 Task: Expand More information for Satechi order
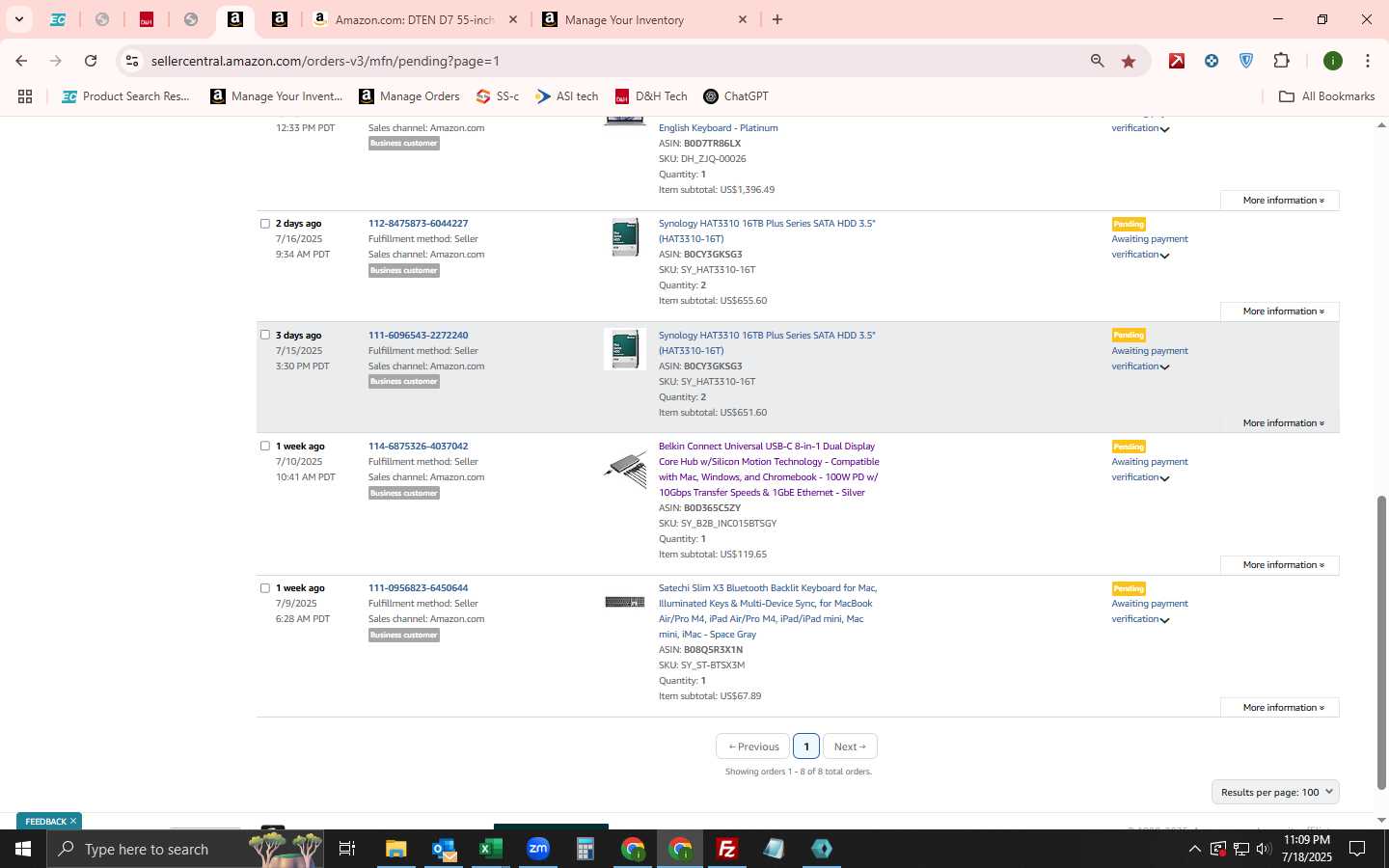(1279, 708)
